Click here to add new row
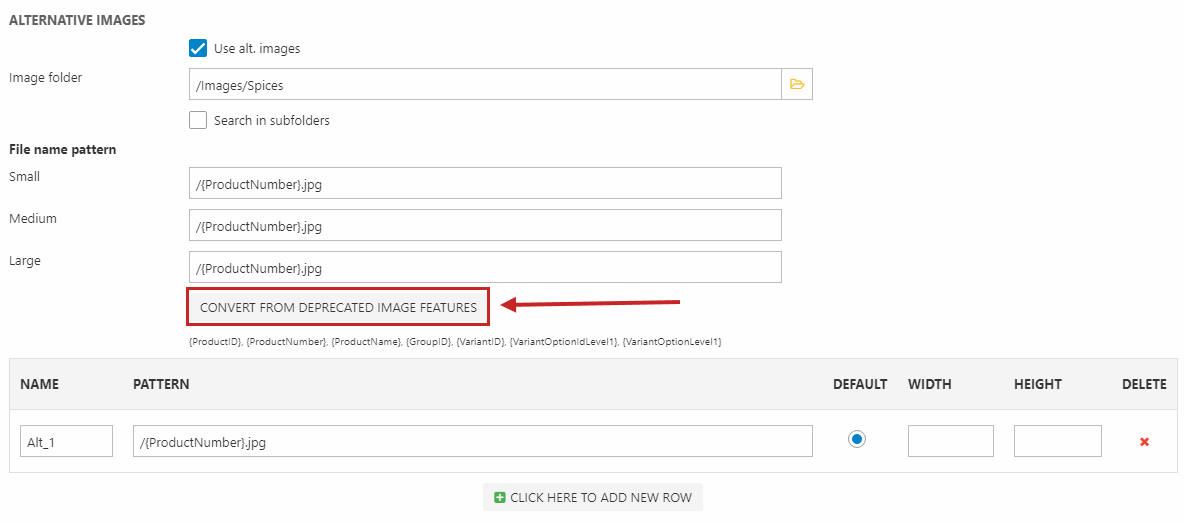The image size is (1184, 522). tap(592, 497)
